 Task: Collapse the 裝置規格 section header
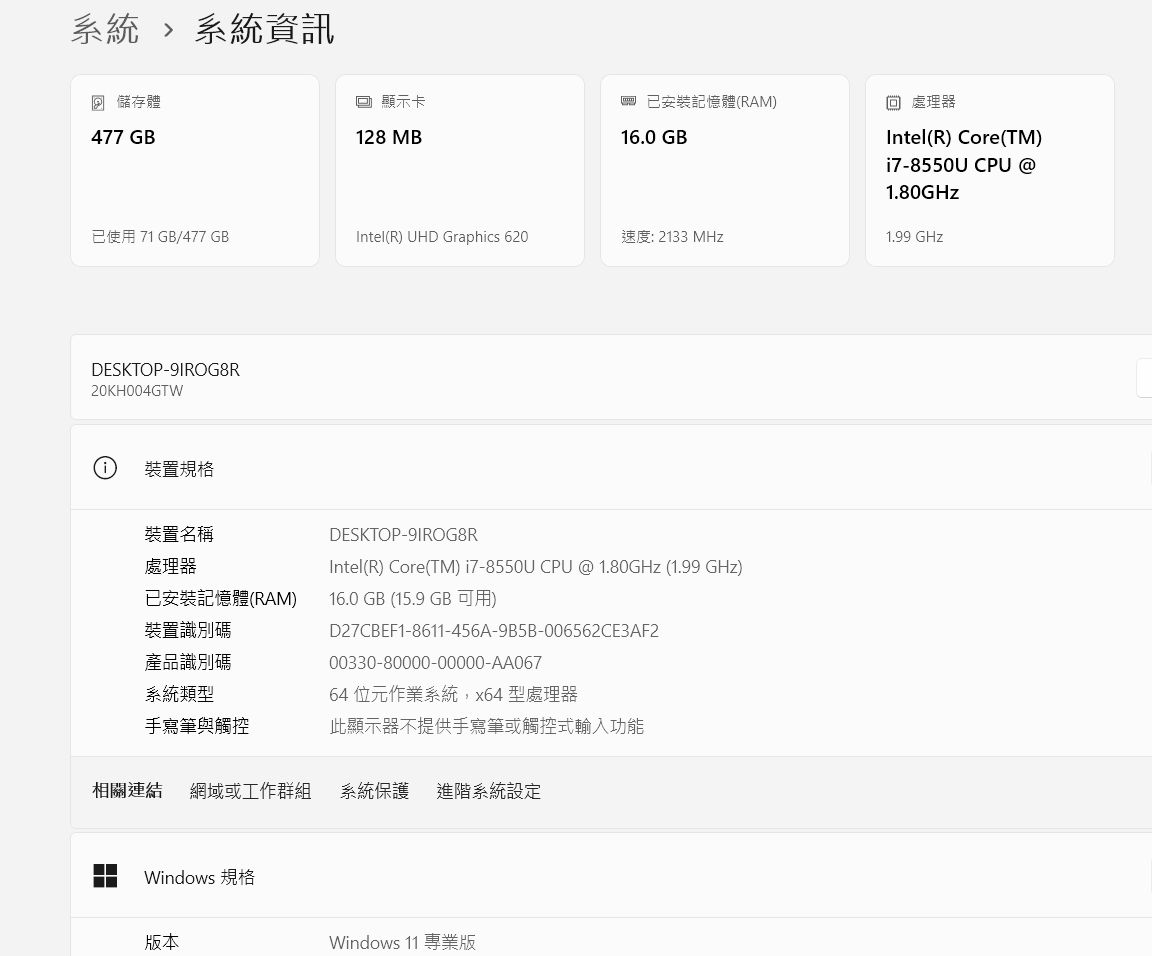click(x=610, y=468)
